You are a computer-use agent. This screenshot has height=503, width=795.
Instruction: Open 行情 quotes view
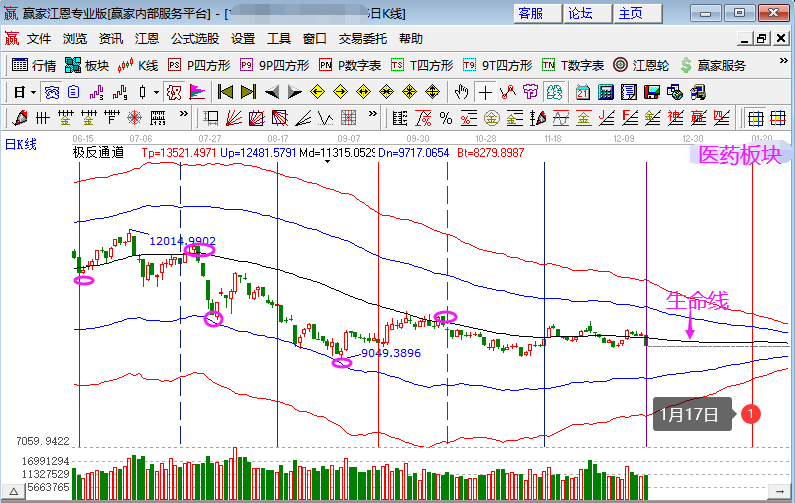[33, 65]
